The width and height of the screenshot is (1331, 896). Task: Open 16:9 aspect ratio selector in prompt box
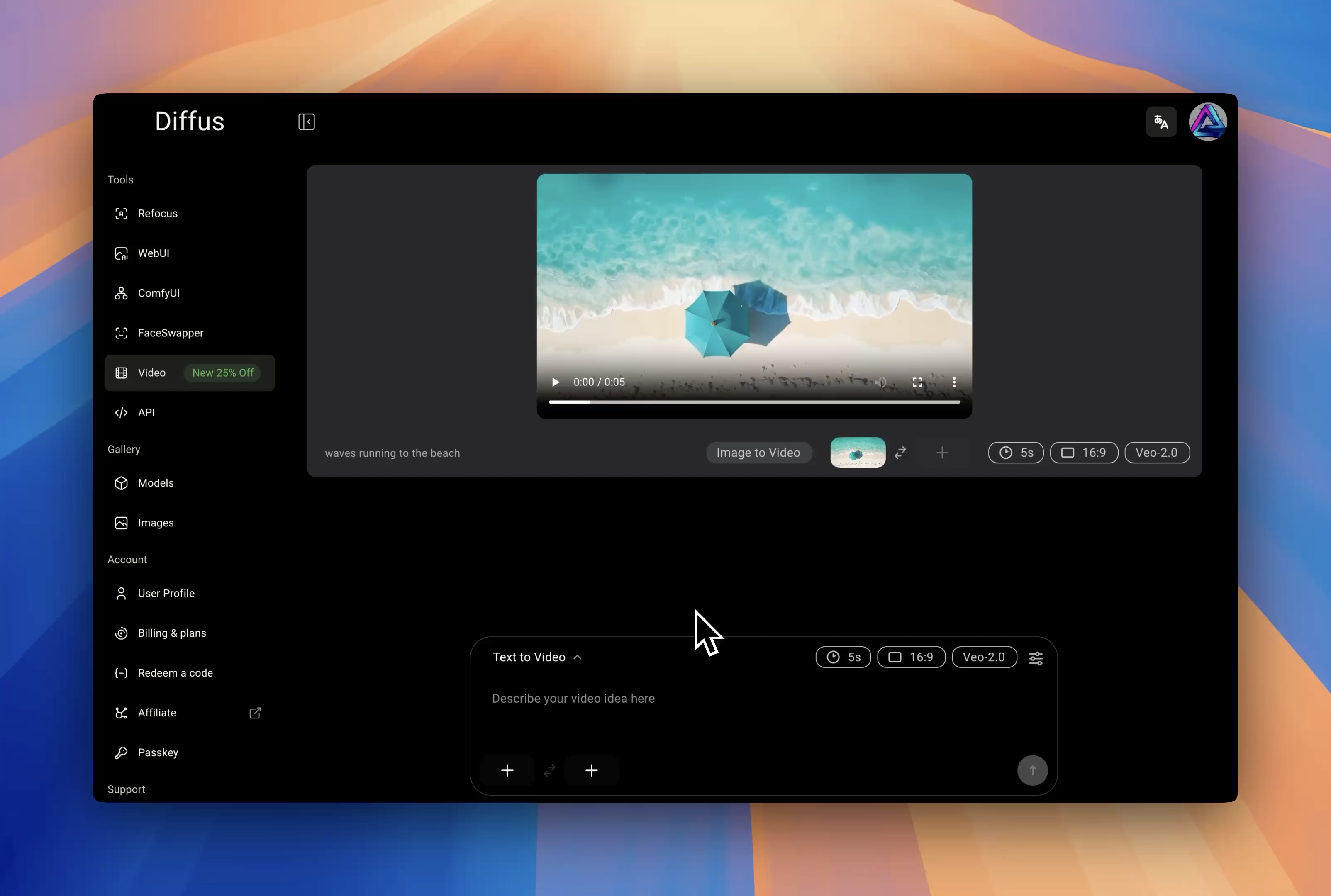911,657
